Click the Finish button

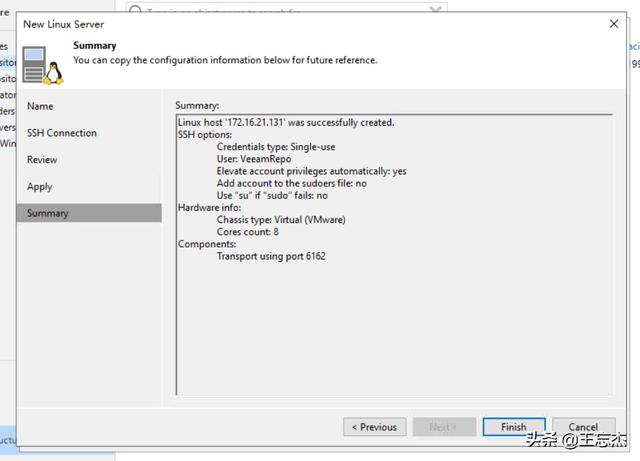click(514, 427)
